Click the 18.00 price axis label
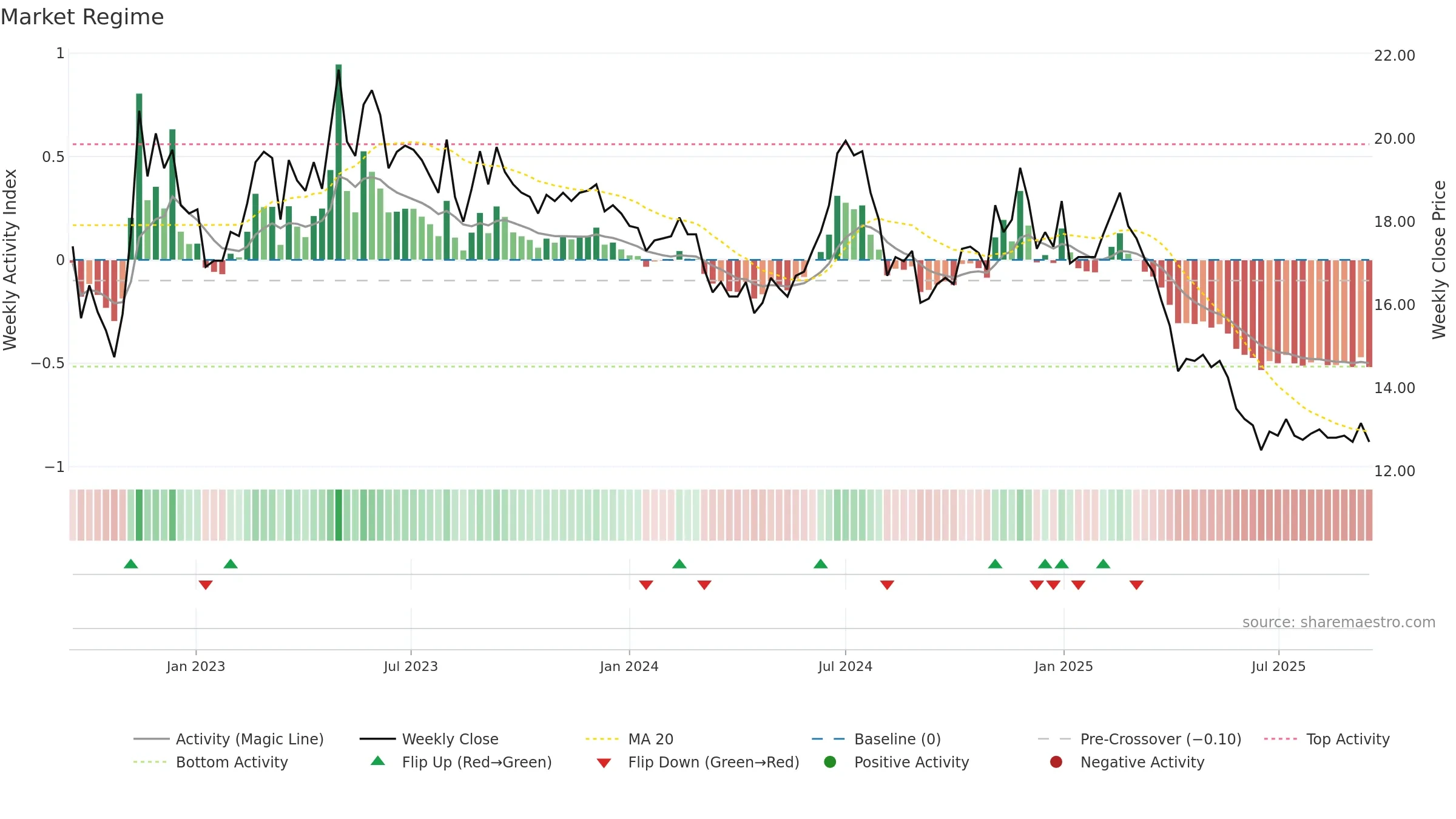The height and width of the screenshot is (819, 1456). click(1394, 221)
